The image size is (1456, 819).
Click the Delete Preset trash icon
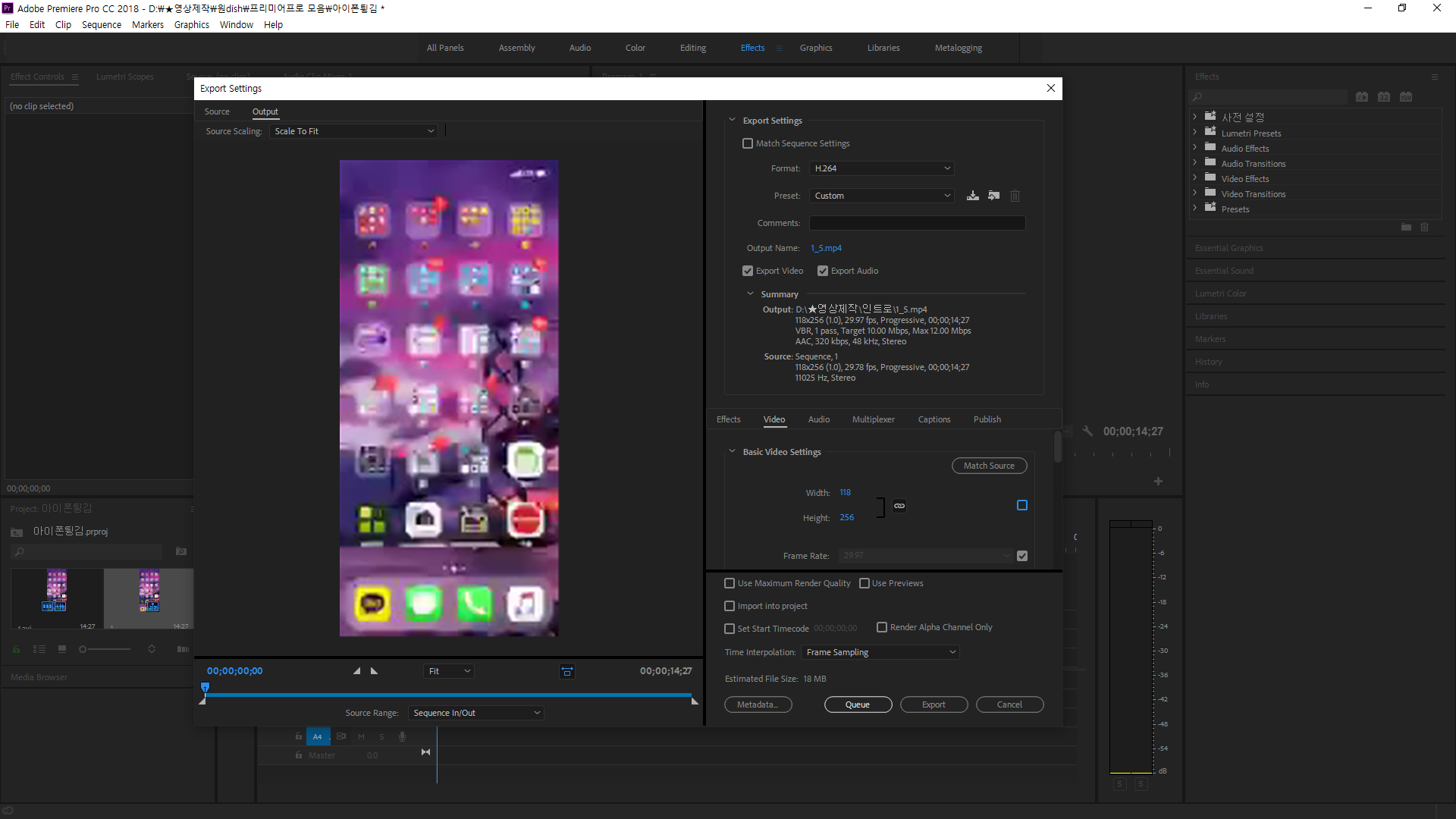(x=1015, y=196)
